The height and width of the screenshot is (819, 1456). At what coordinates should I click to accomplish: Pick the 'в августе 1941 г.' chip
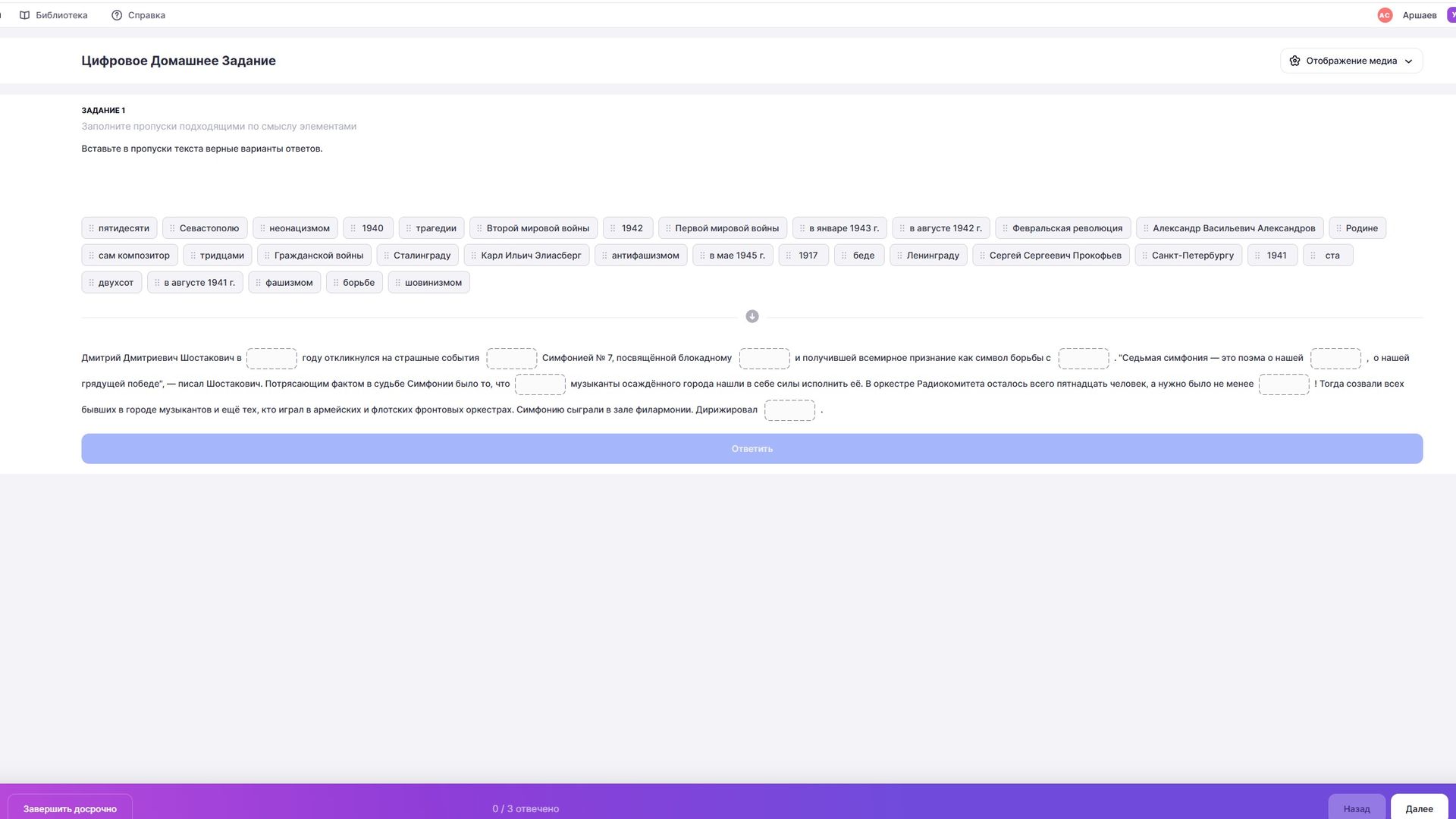point(195,283)
